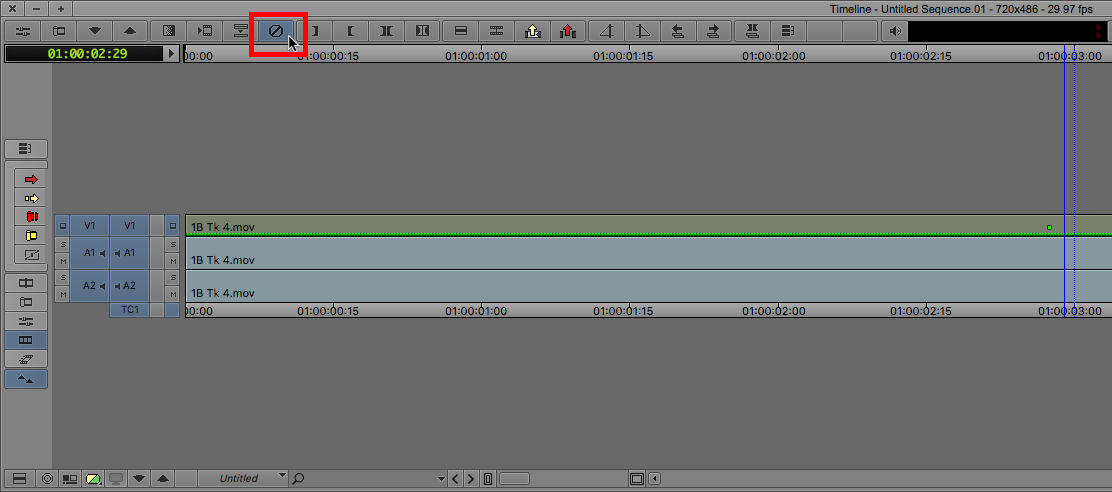Click the audio meter display
Screen dimensions: 1112x492
click(1009, 31)
